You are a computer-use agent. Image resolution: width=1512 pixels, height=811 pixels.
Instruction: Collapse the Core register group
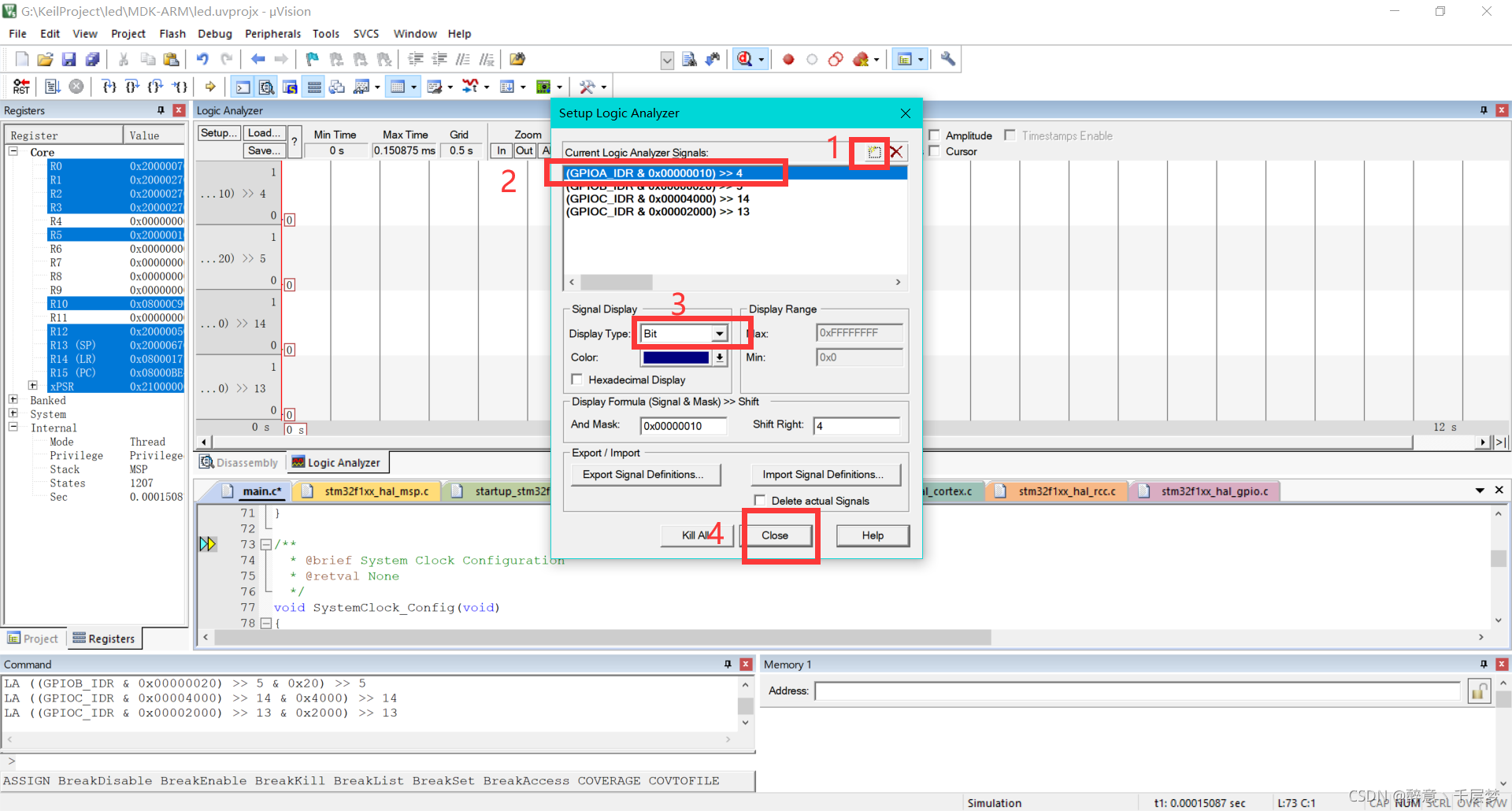[13, 151]
